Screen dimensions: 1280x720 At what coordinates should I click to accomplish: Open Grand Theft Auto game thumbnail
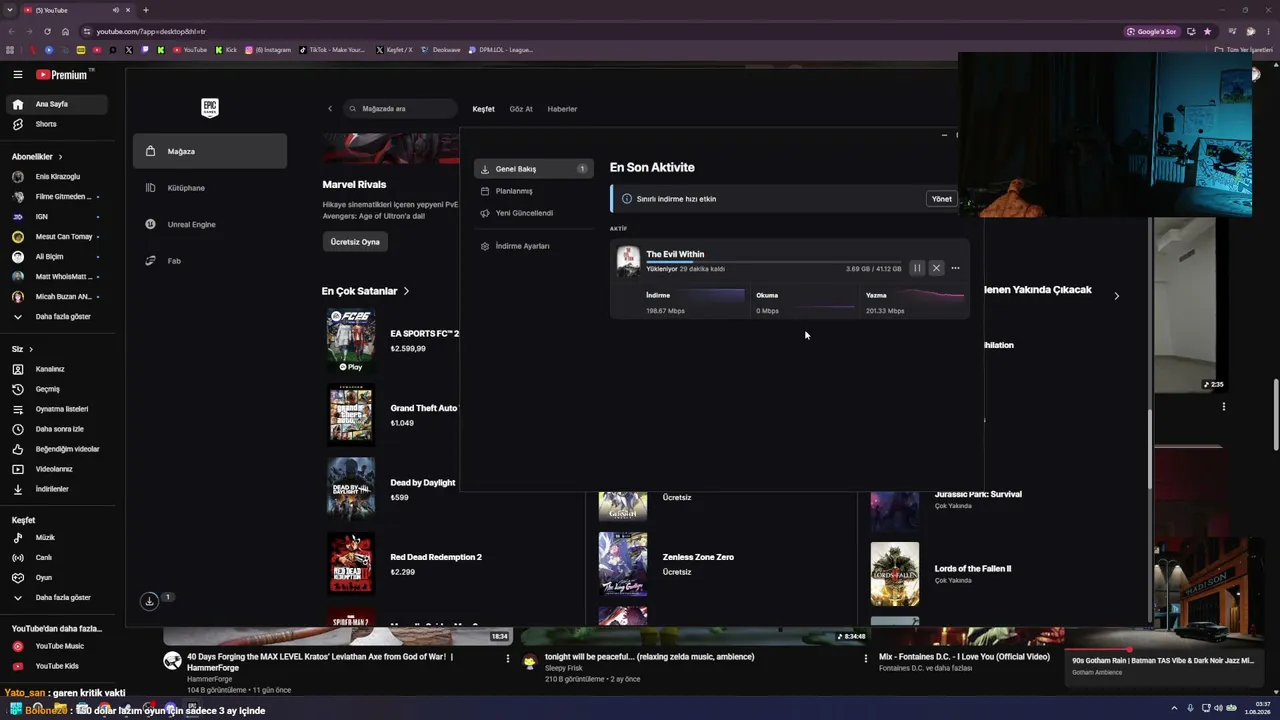pos(351,415)
